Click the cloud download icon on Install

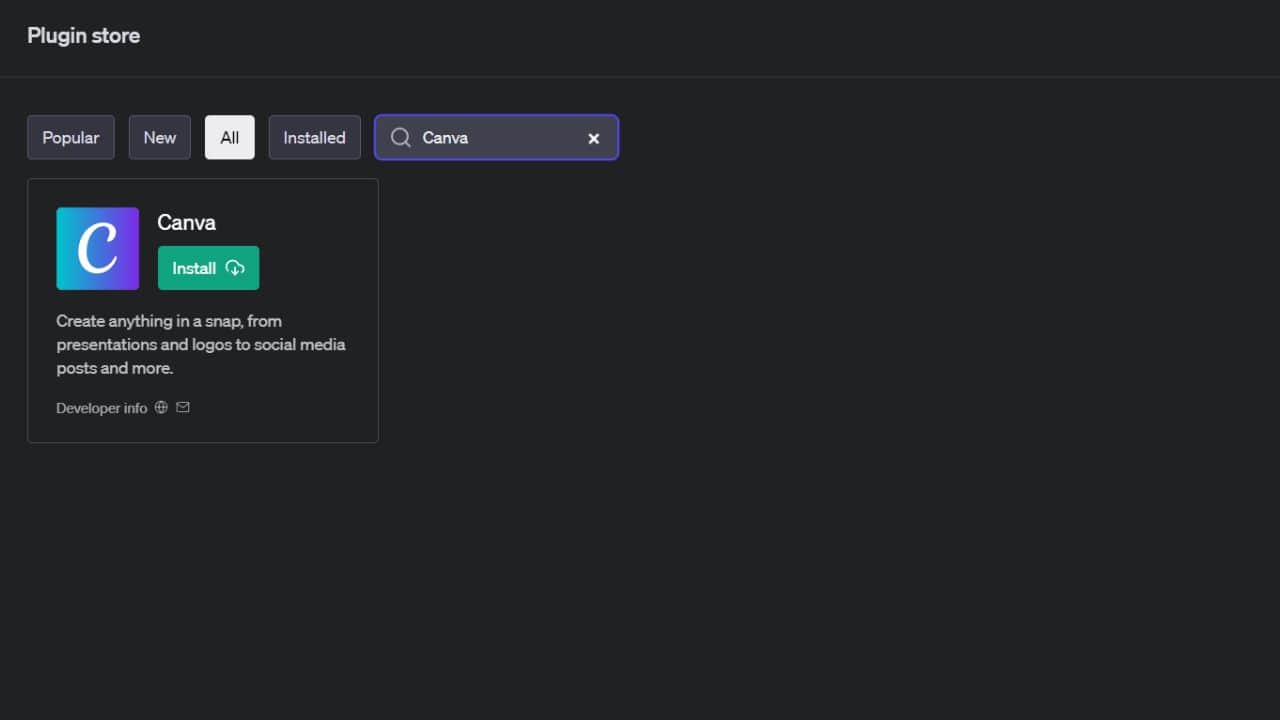(x=235, y=268)
